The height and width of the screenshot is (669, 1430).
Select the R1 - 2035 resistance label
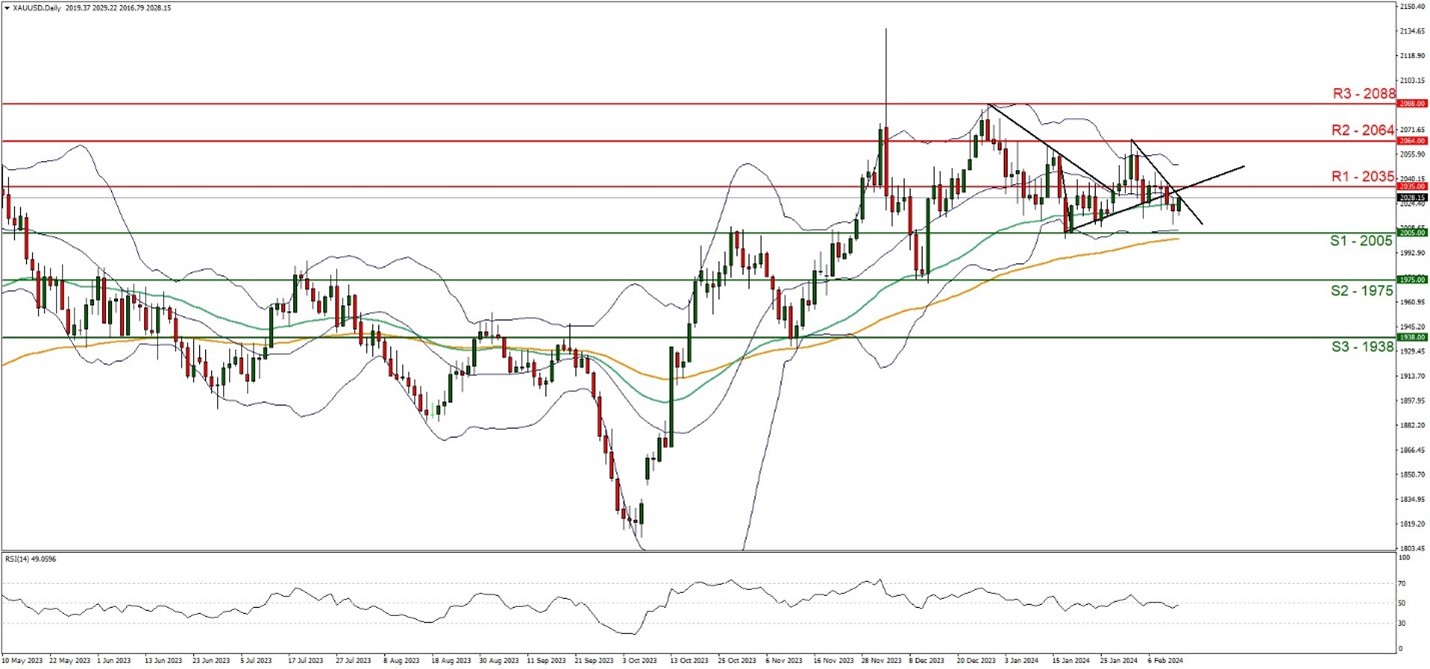pos(1363,176)
